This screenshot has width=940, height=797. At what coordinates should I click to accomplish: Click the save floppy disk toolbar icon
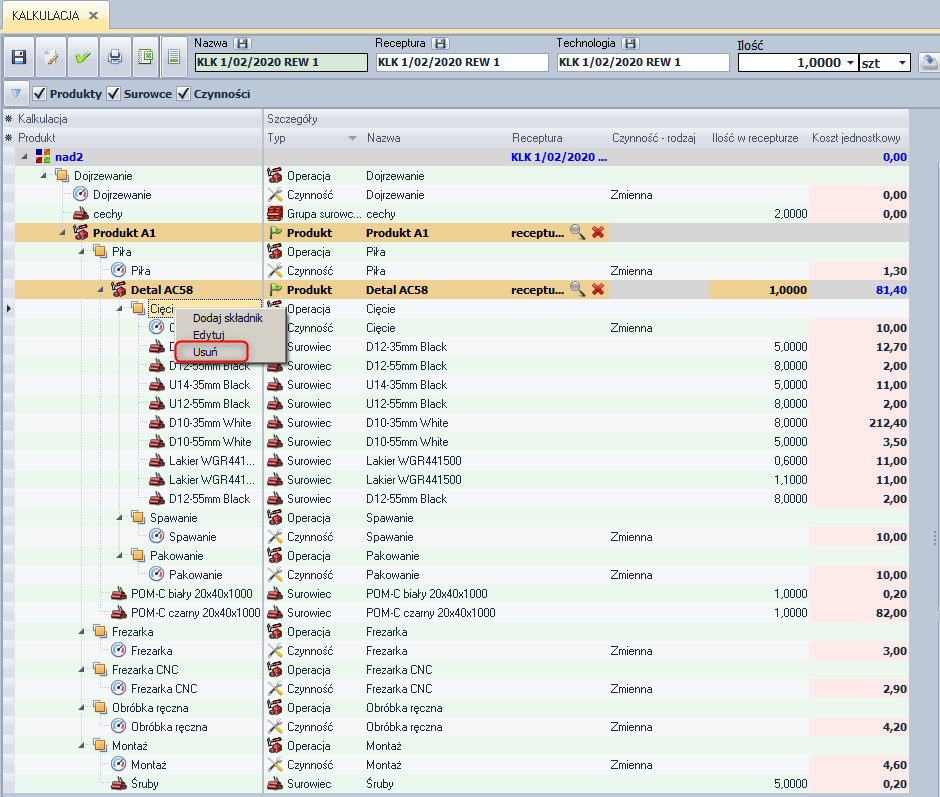pyautogui.click(x=19, y=57)
